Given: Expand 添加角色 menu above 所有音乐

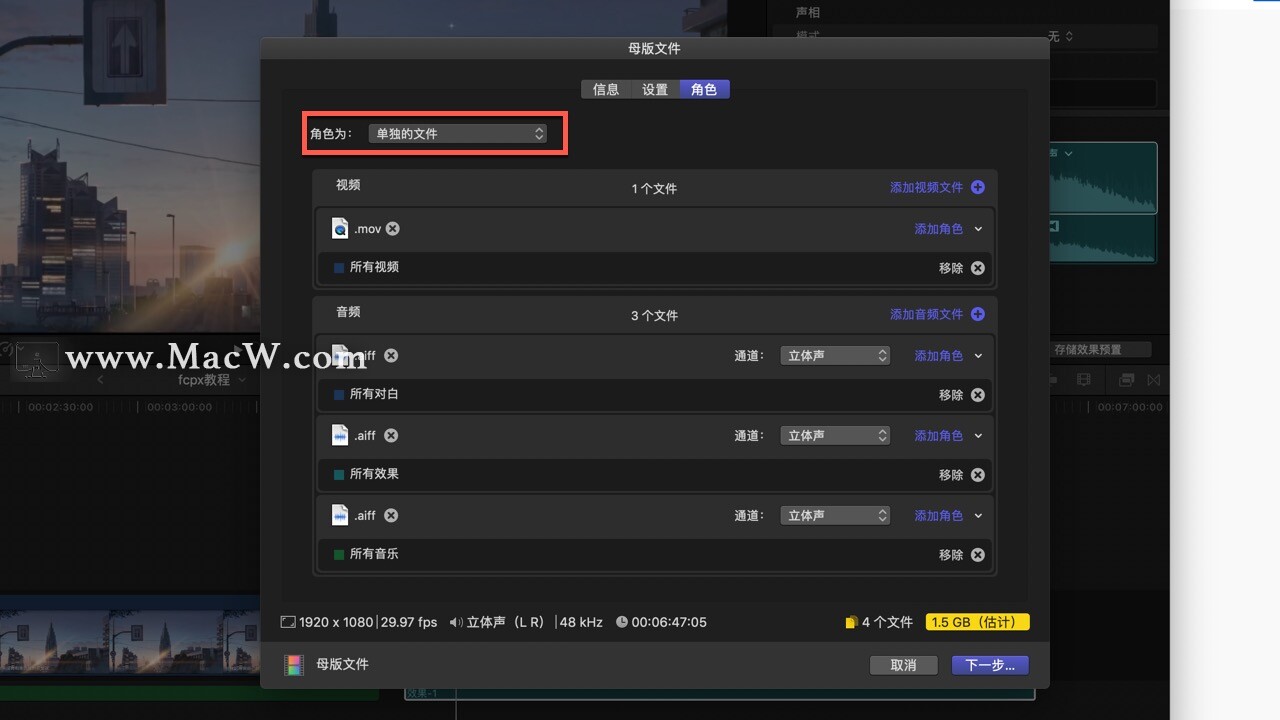Looking at the screenshot, I should [978, 516].
